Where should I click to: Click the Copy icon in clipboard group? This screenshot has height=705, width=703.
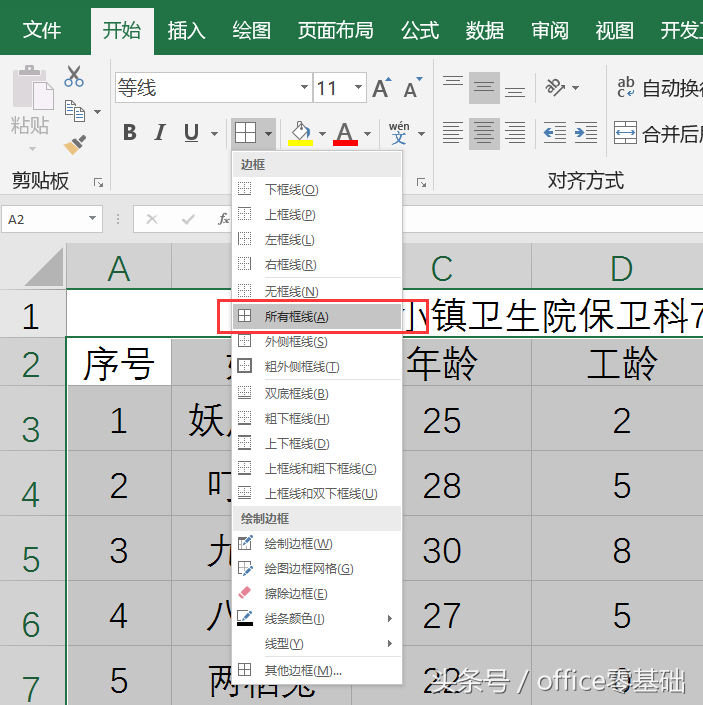coord(75,111)
